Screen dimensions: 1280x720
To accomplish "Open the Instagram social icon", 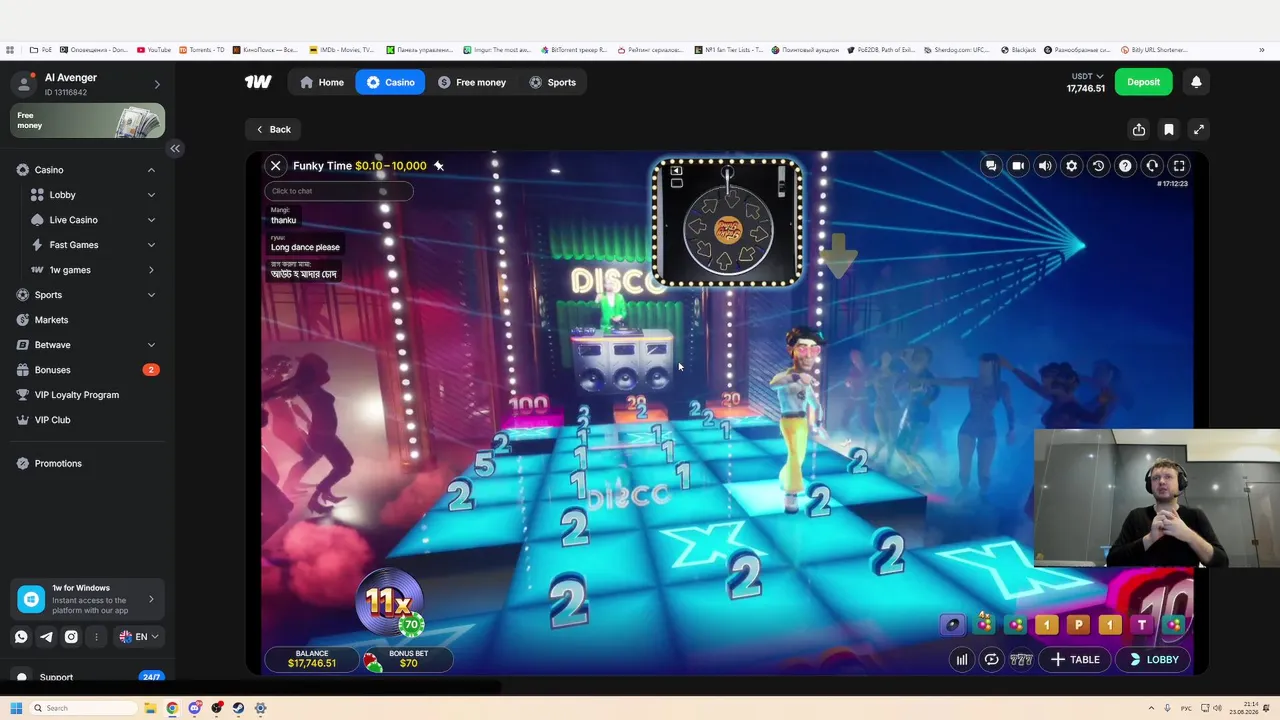I will click(x=71, y=637).
